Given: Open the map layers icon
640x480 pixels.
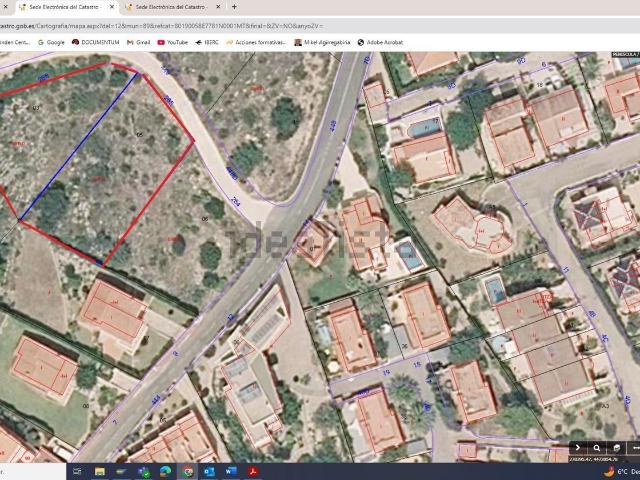Looking at the screenshot, I should tap(615, 448).
